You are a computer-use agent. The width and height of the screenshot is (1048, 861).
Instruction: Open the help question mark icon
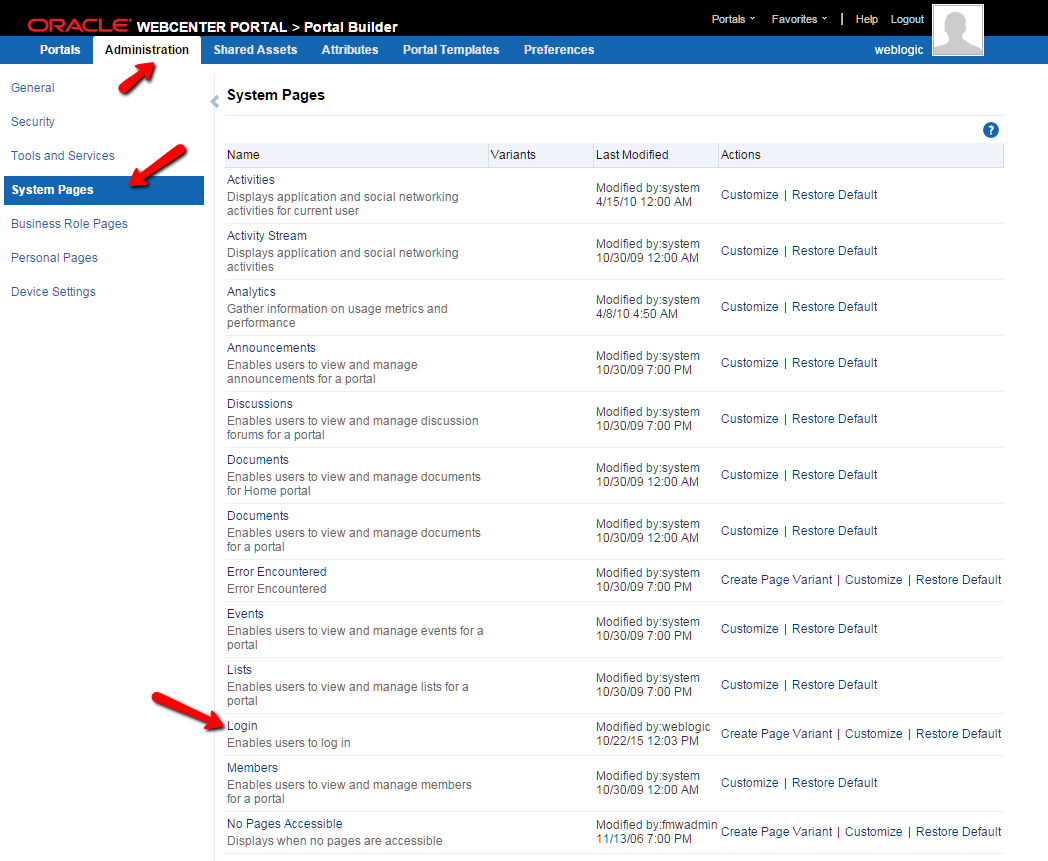point(991,130)
